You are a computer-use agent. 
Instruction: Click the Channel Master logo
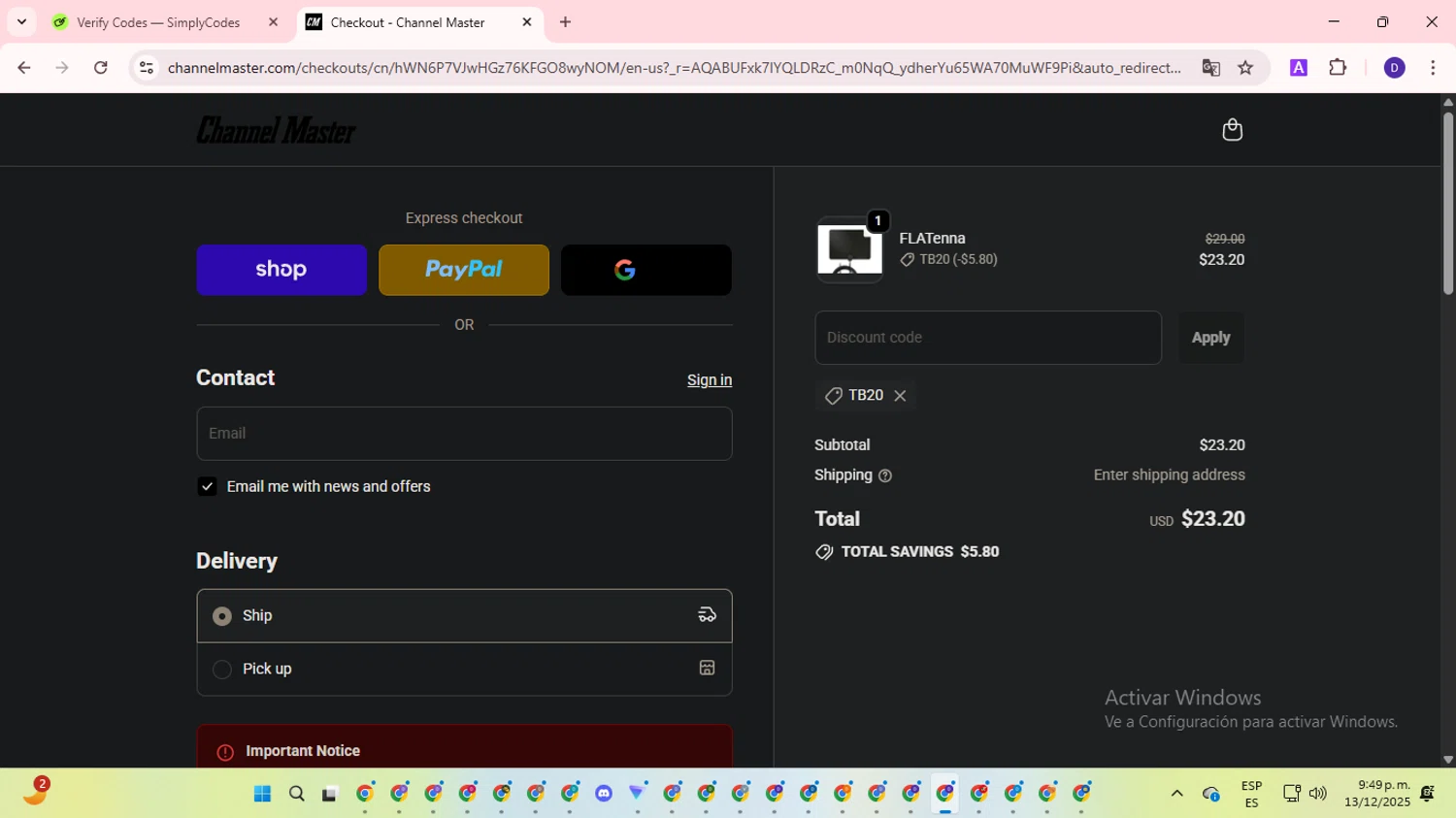click(x=277, y=130)
